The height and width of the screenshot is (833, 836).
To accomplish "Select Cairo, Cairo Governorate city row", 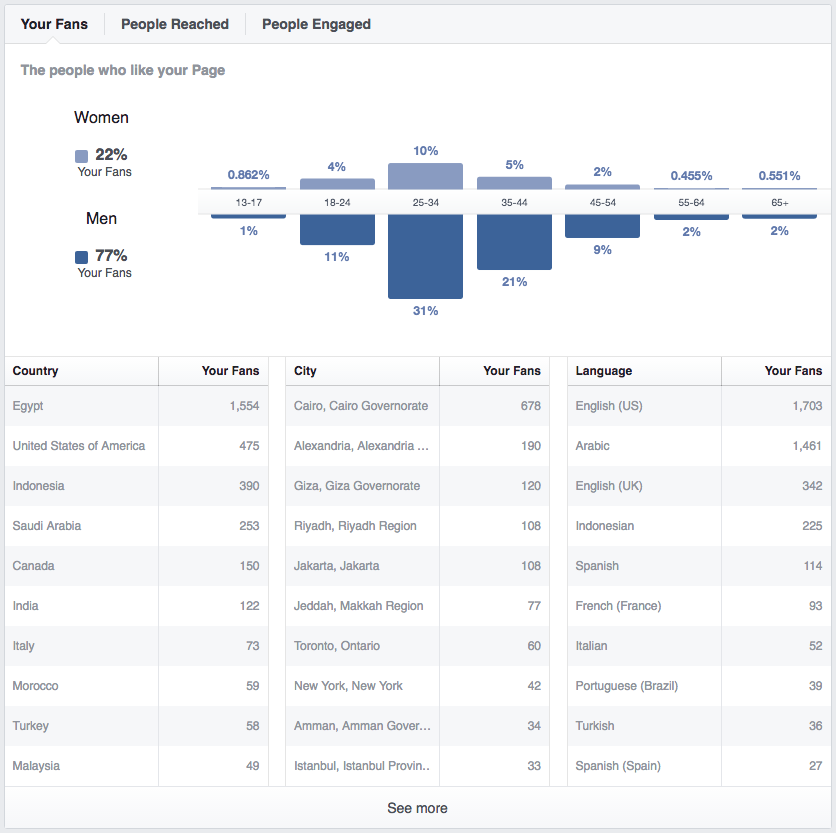I will (417, 406).
